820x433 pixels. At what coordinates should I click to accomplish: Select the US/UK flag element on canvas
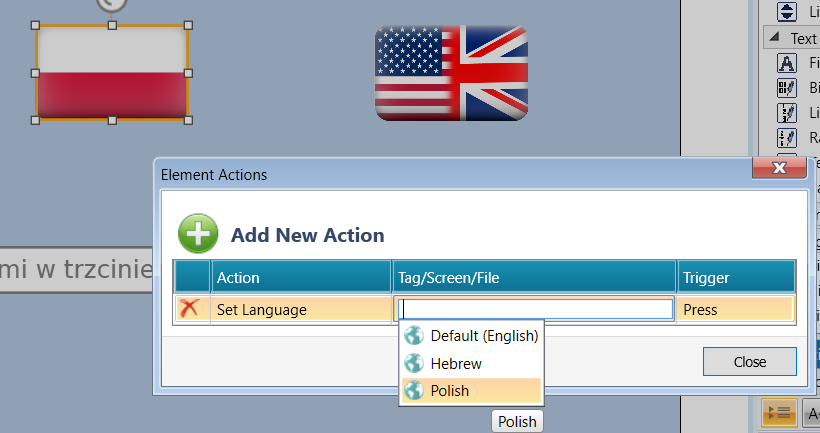tap(451, 73)
